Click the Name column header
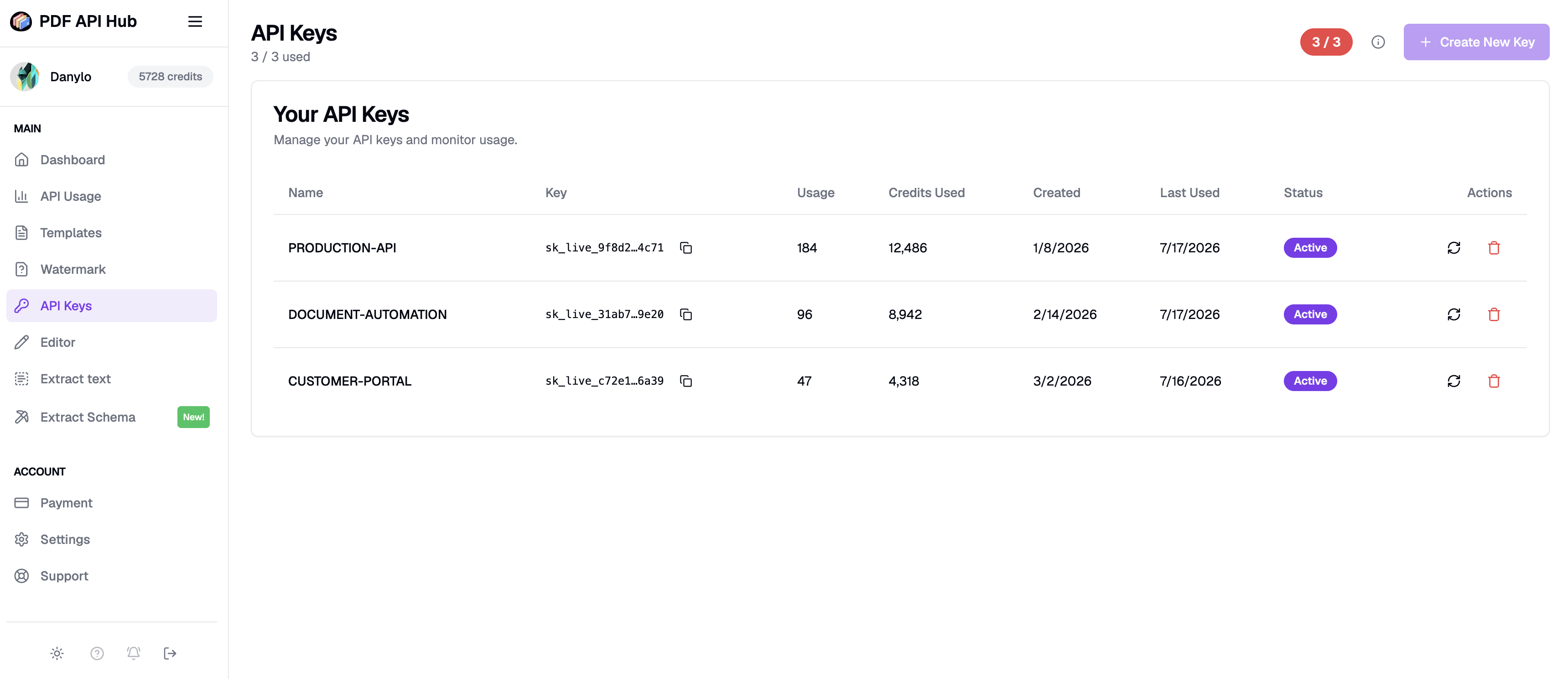Screen dimensions: 1568x679 click(x=306, y=193)
